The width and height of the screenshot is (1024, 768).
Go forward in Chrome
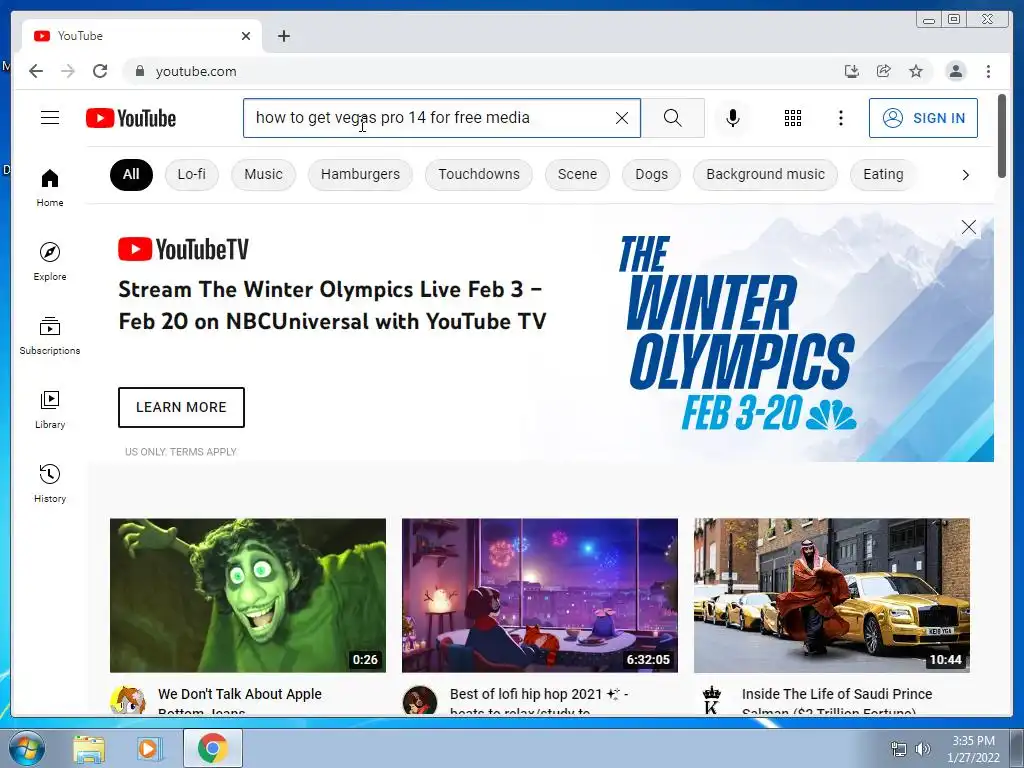click(68, 71)
